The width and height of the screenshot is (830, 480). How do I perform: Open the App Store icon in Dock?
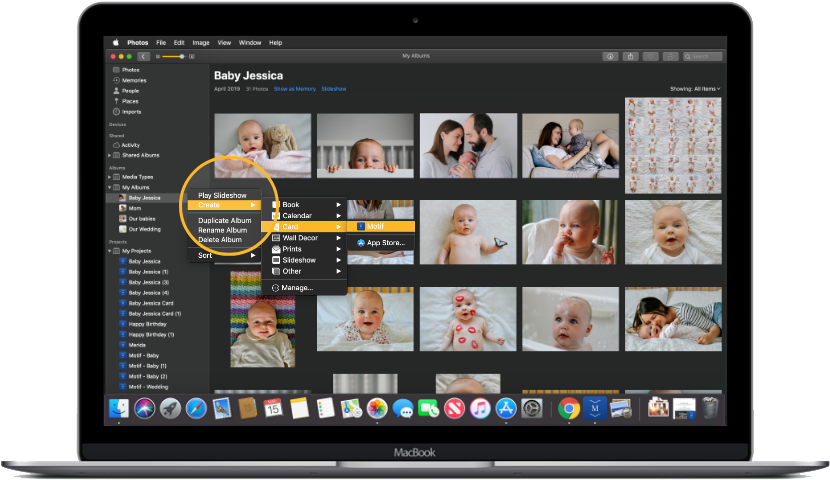506,409
